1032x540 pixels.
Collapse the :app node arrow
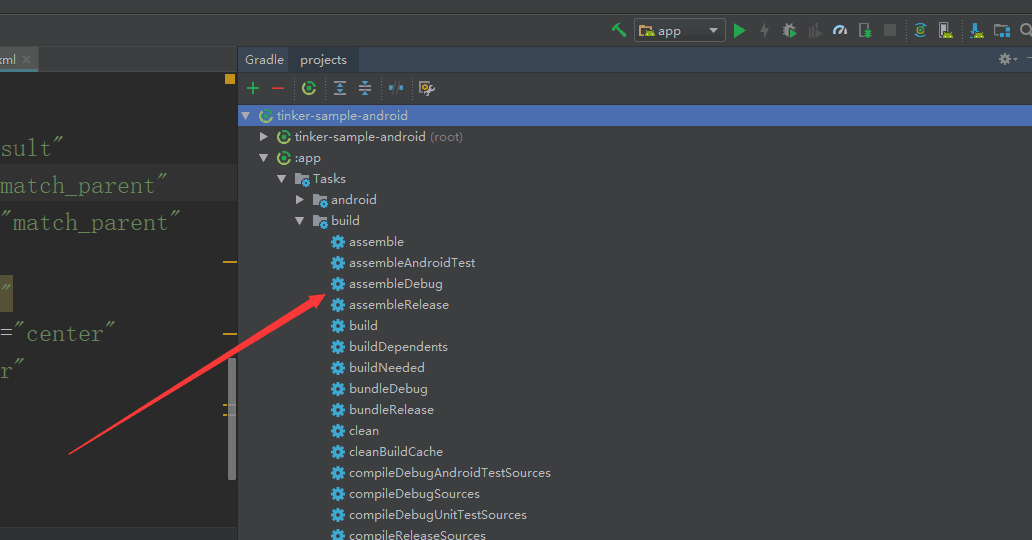263,158
